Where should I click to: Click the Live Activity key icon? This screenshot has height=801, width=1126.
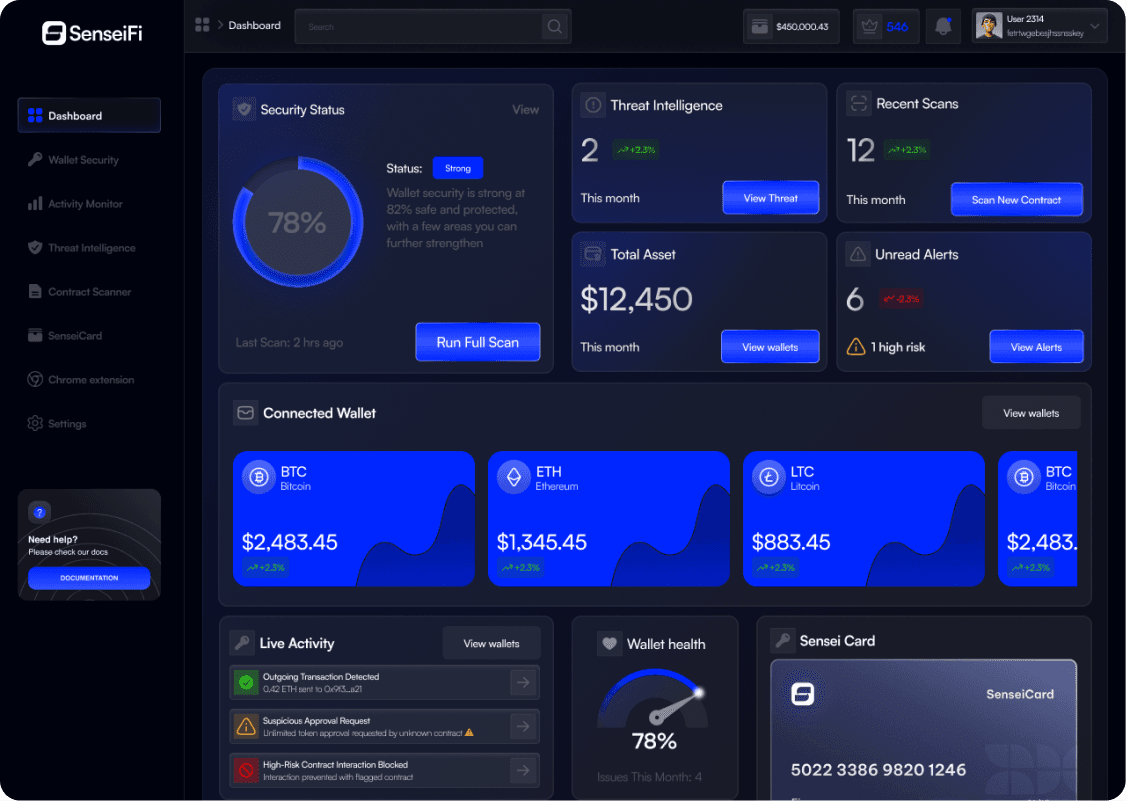(241, 643)
